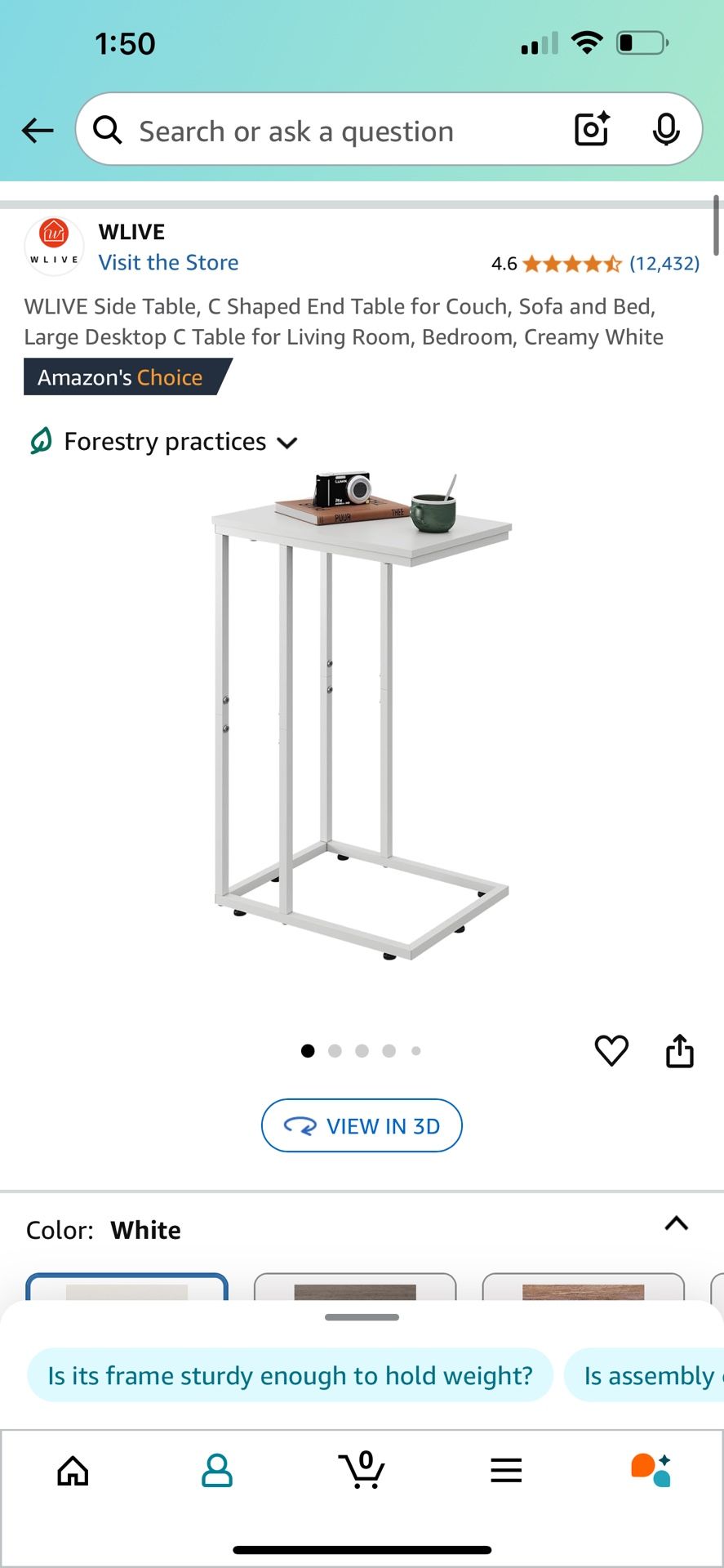This screenshot has height=1568, width=724.
Task: Activate microphone voice search
Action: [x=666, y=130]
